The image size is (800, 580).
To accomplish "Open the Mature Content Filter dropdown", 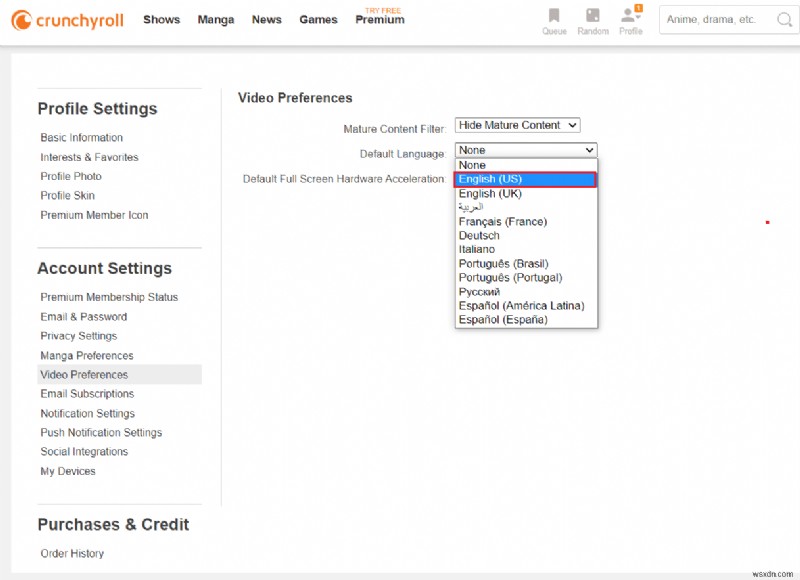I will click(x=517, y=125).
